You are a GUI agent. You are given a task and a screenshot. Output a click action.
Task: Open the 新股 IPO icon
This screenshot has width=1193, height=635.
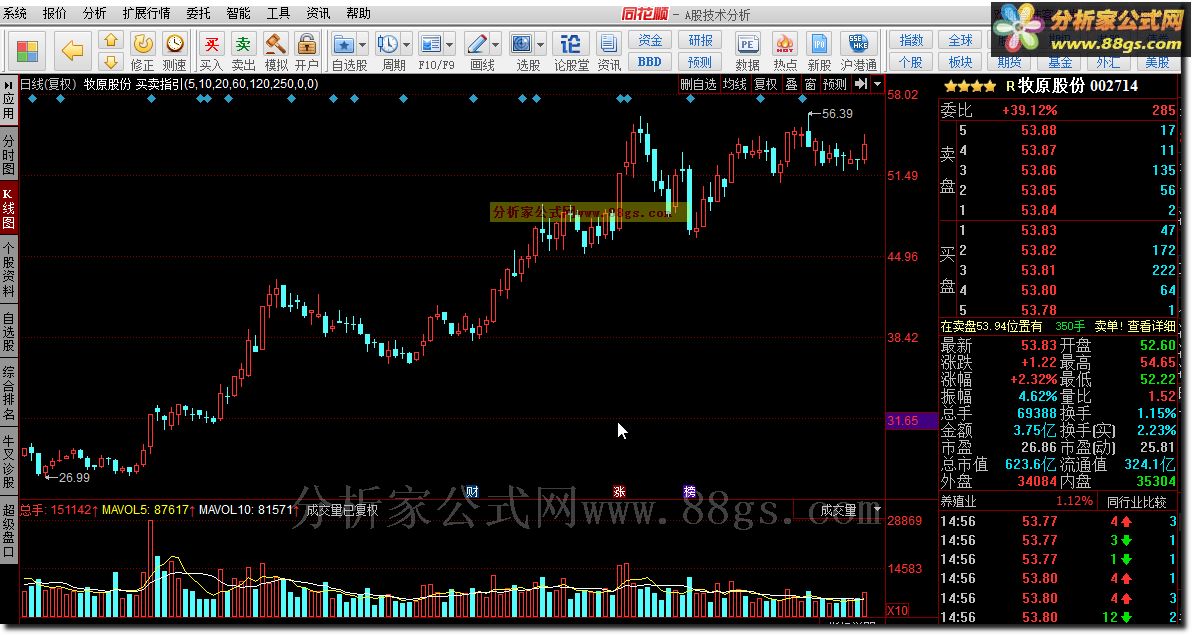819,43
